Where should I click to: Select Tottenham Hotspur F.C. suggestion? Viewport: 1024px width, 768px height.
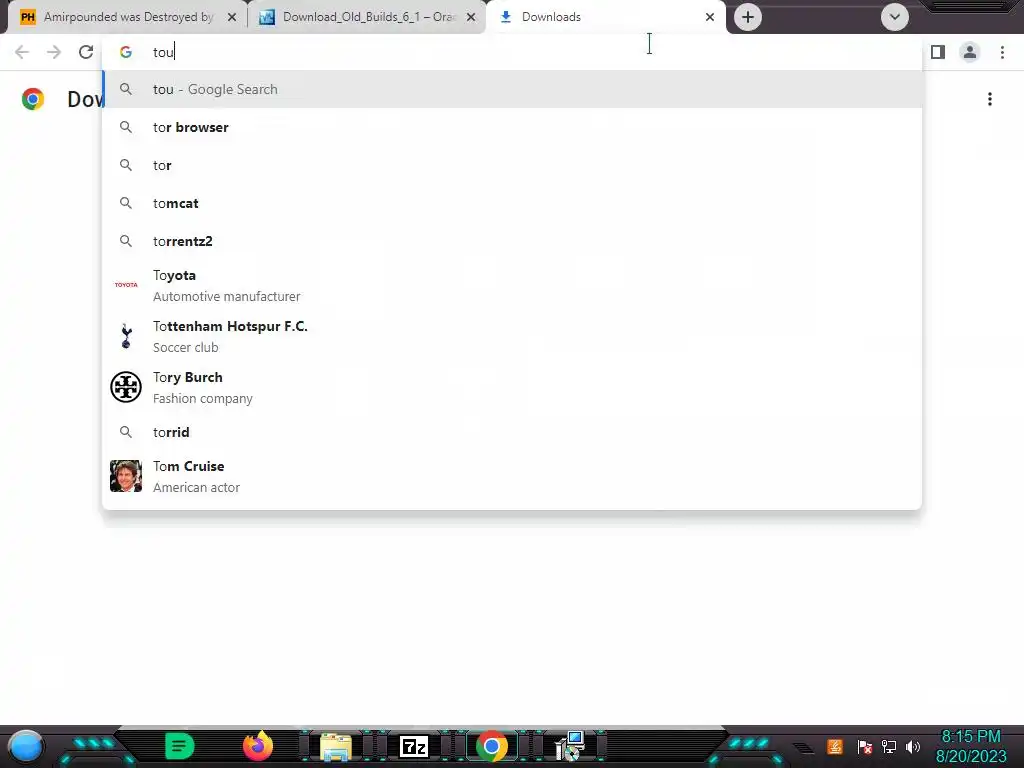coord(513,336)
